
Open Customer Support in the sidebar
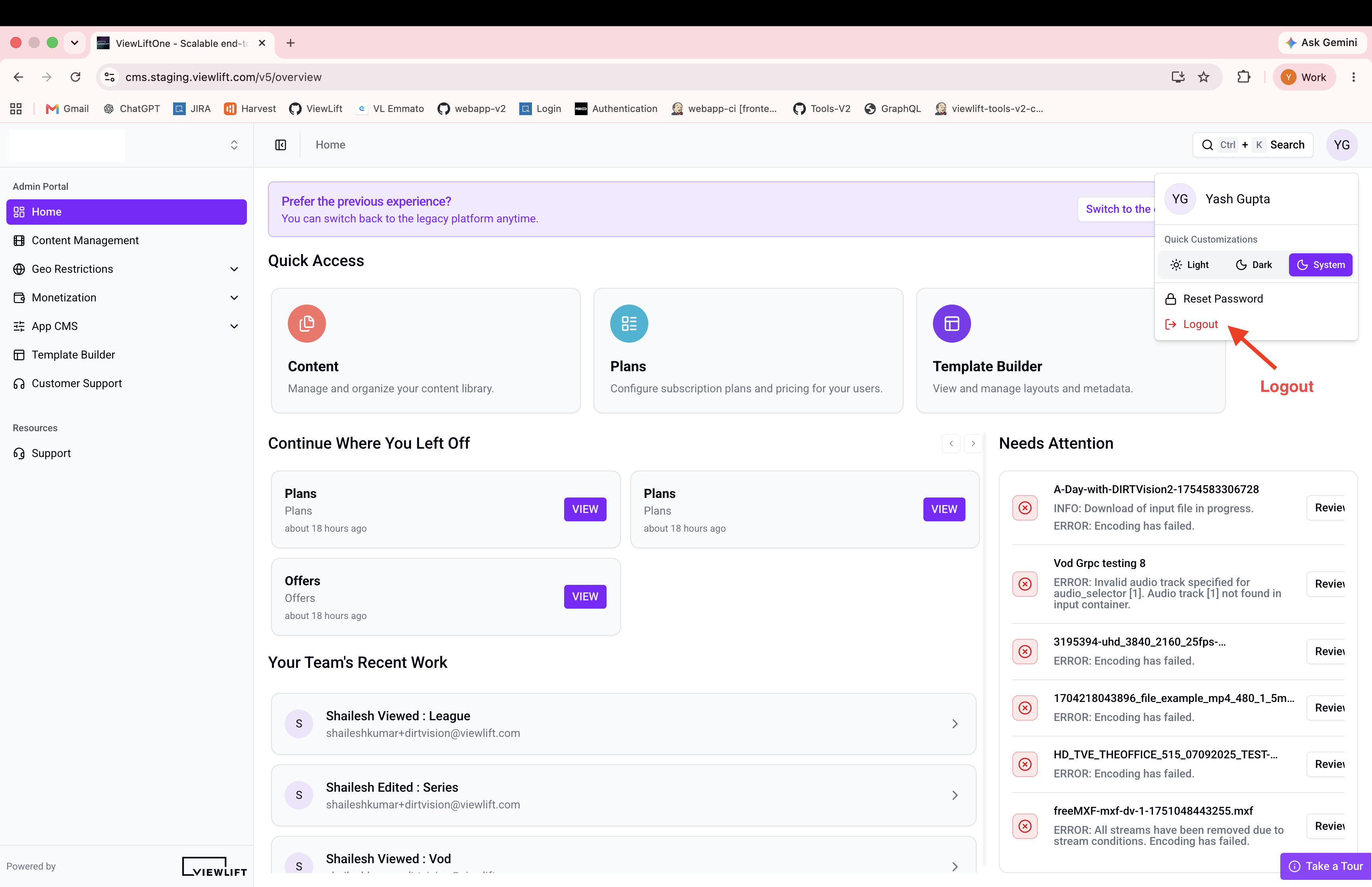[x=126, y=384]
